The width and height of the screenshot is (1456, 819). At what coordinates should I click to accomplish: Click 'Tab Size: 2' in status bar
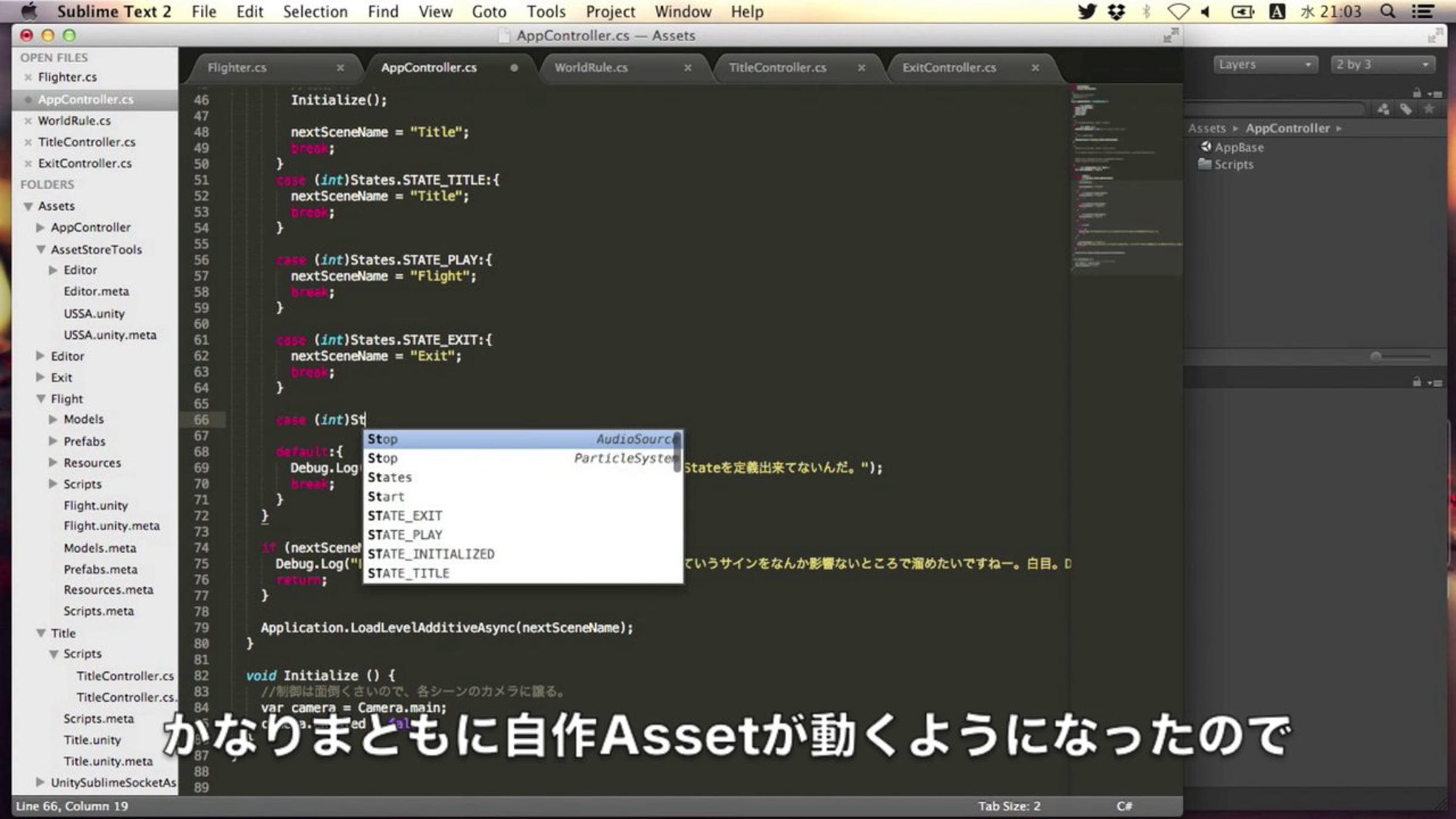1009,806
